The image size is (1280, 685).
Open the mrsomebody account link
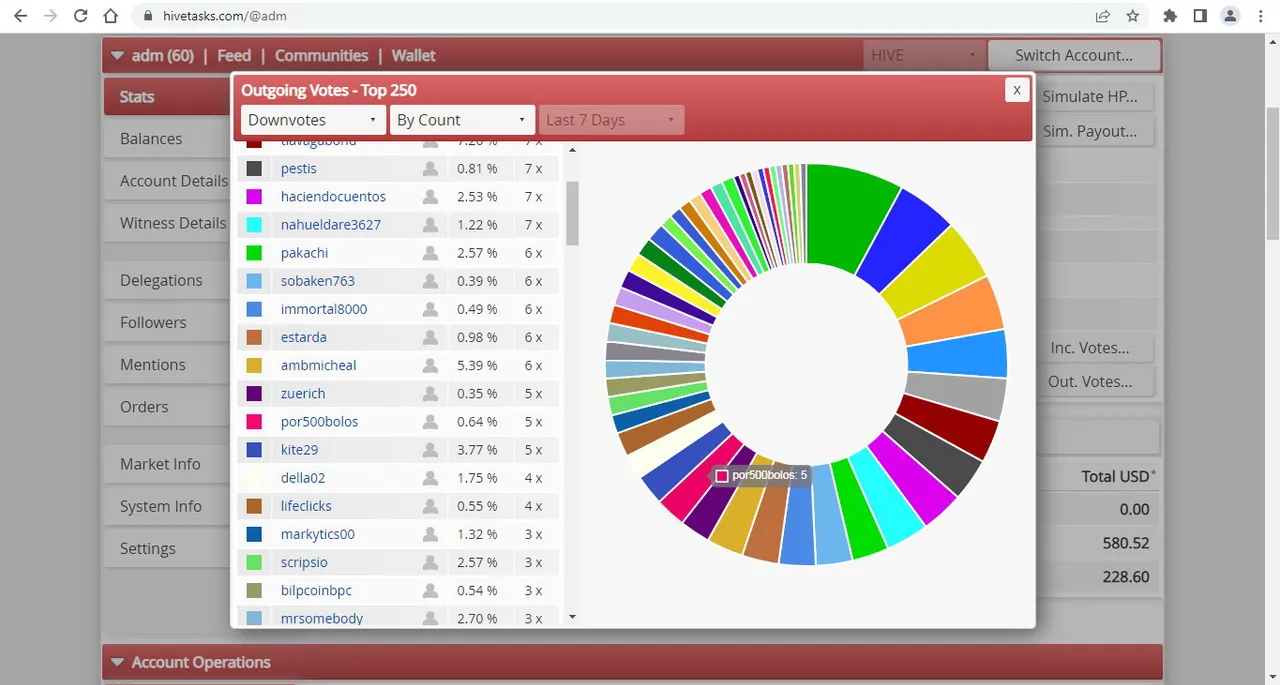pyautogui.click(x=322, y=618)
